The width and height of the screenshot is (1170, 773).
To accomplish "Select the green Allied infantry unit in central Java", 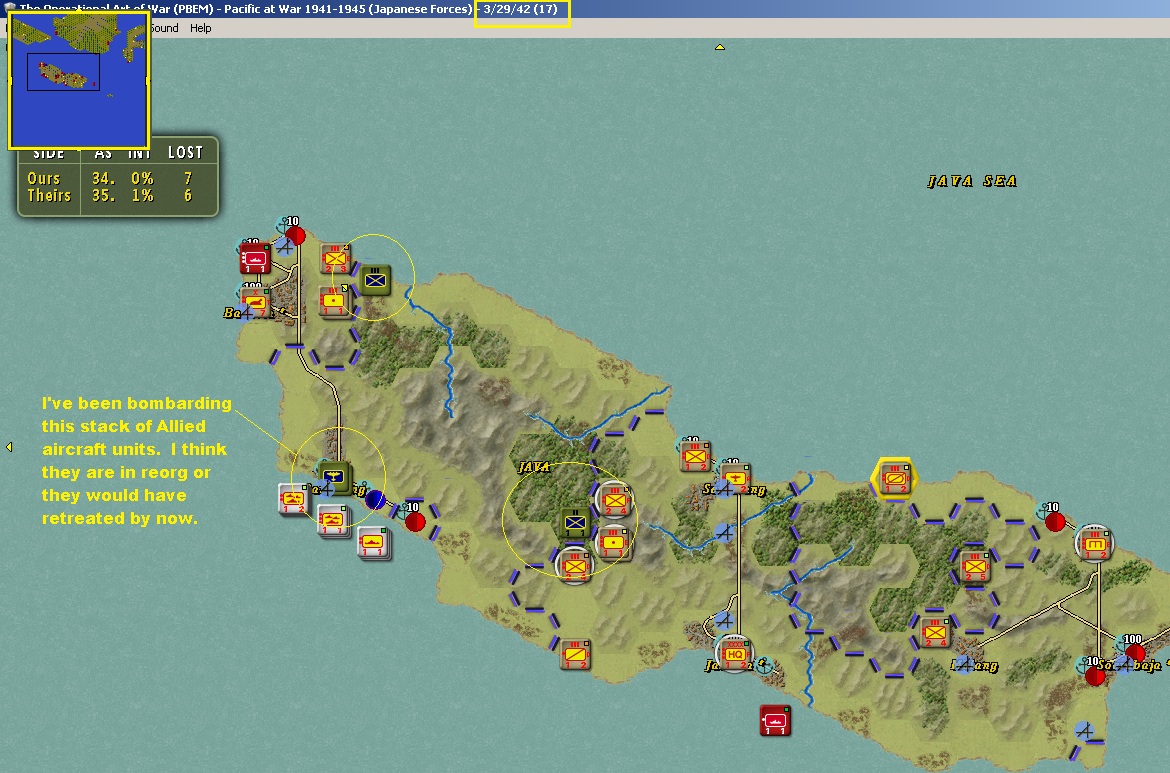I will click(575, 523).
